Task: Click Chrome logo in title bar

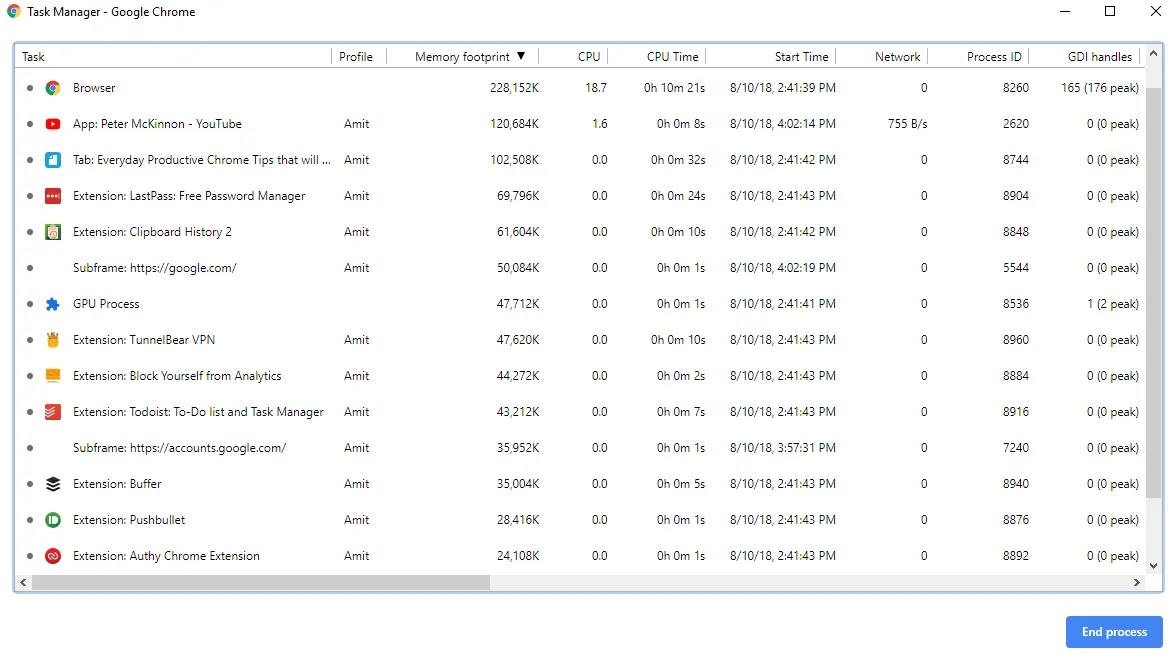Action: click(14, 12)
